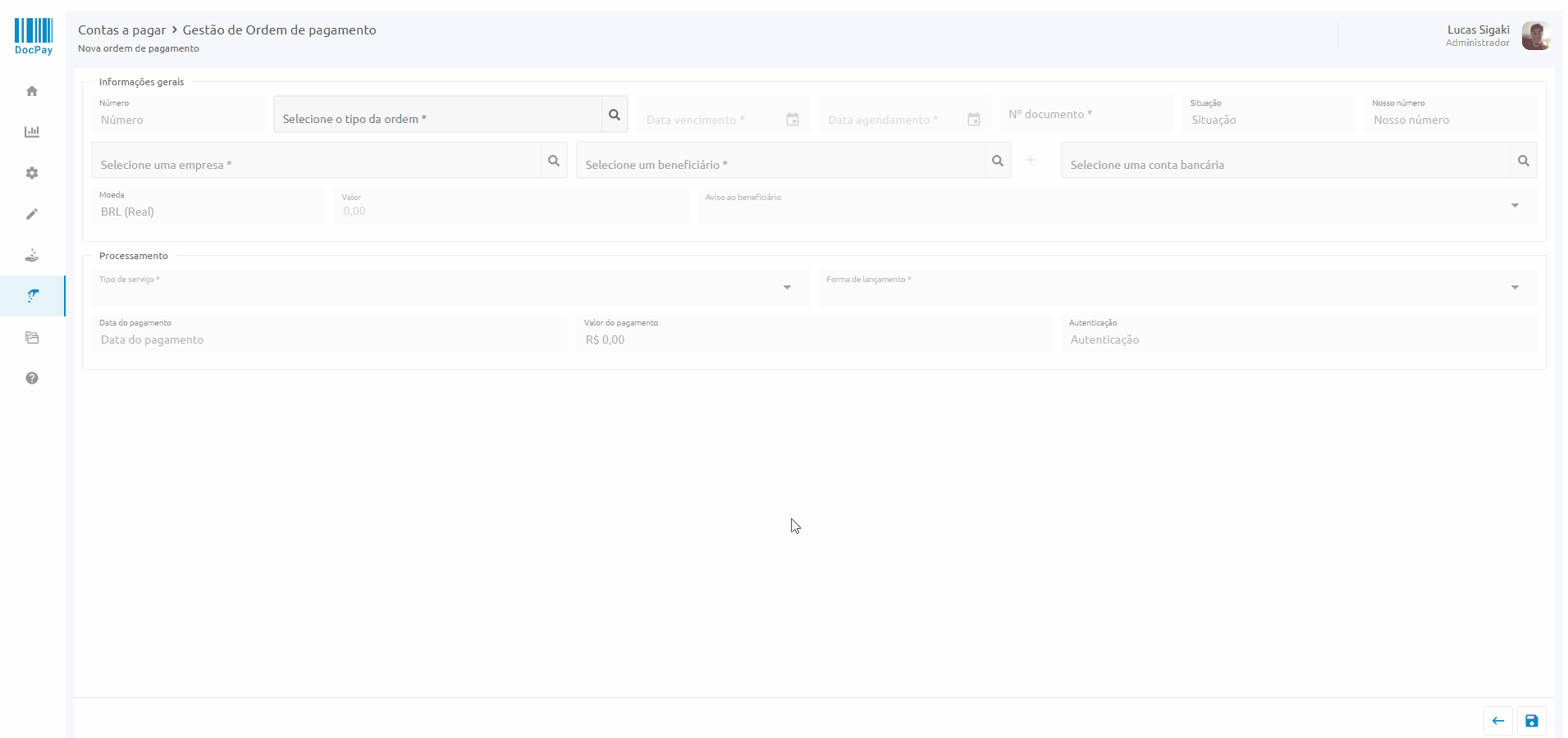The height and width of the screenshot is (738, 1568).
Task: Focus the Número field
Action: [x=178, y=114]
